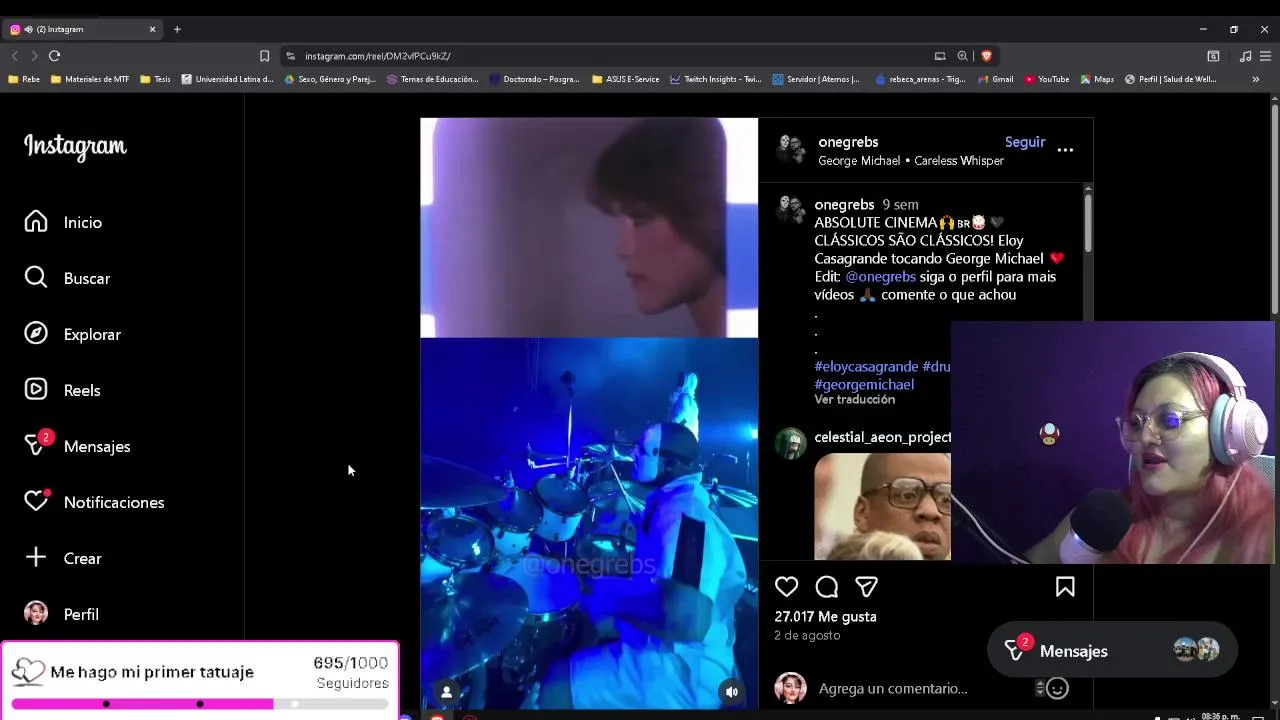Open ASUS E-Service bookmark folder
This screenshot has width=1280, height=720.
click(x=626, y=79)
